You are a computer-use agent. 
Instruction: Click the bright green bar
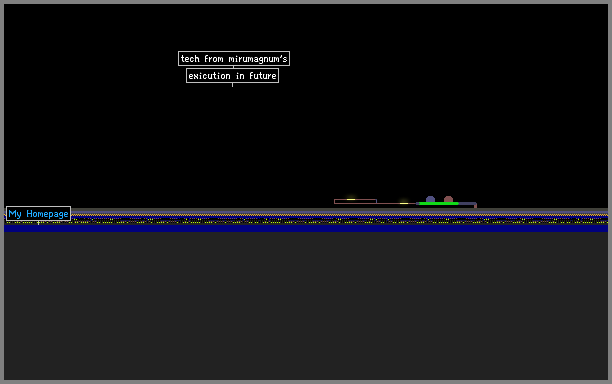[438, 203]
